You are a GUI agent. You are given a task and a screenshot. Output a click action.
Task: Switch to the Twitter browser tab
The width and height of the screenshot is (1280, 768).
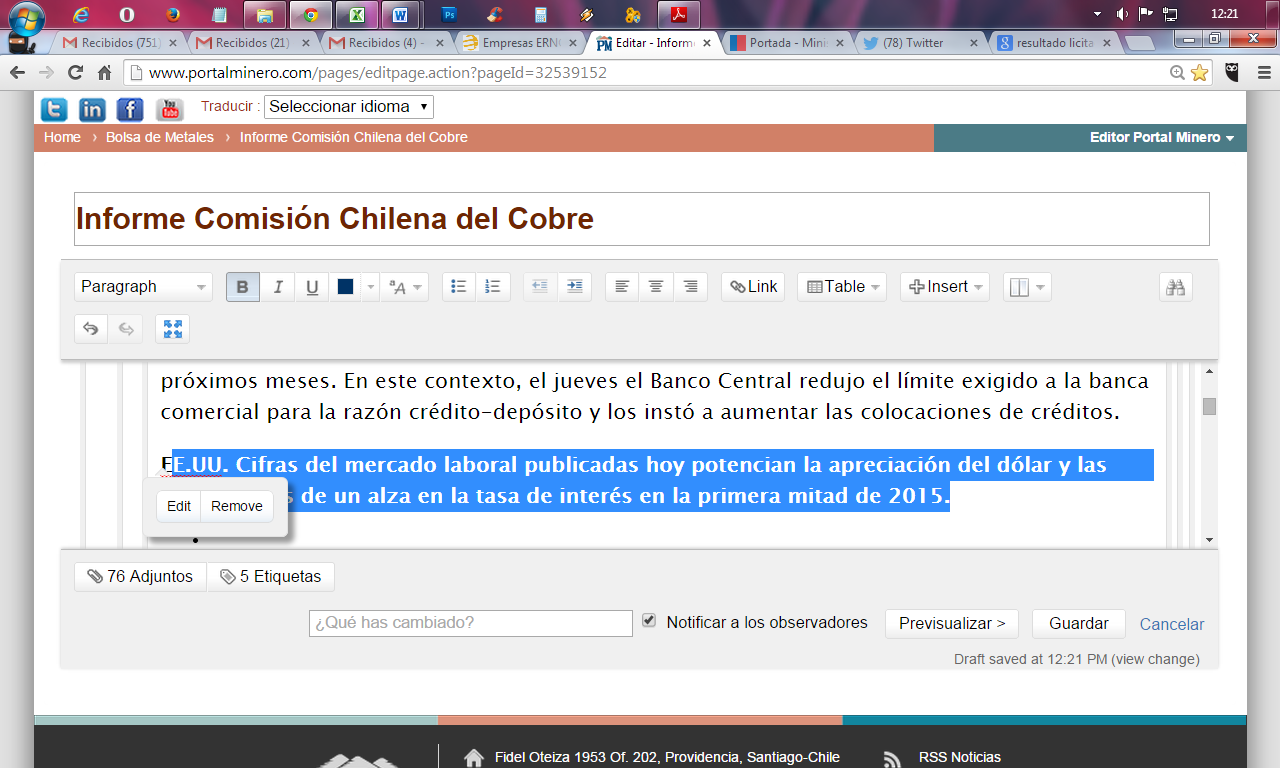click(916, 43)
